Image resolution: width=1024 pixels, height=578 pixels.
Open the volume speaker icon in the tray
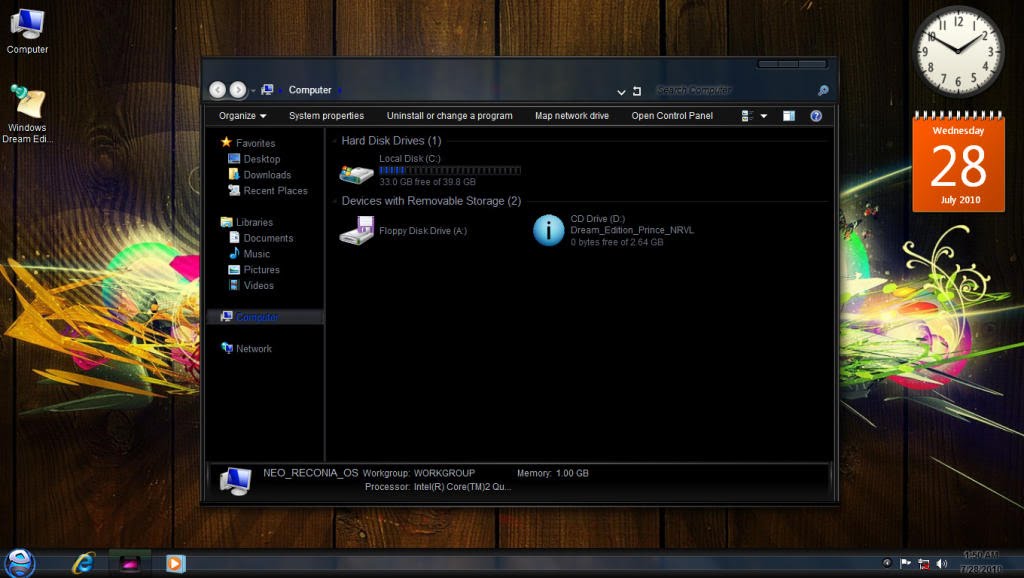941,562
